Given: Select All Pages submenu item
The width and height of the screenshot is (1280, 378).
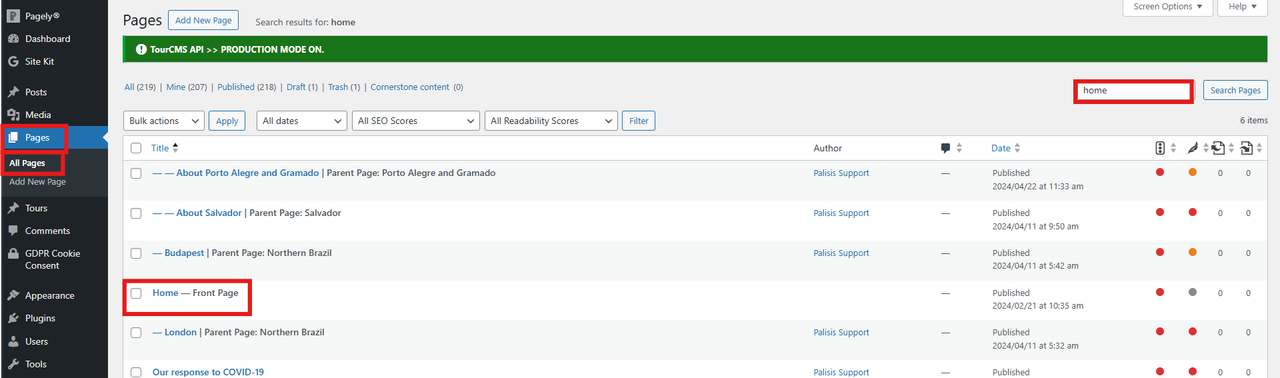Looking at the screenshot, I should tap(28, 162).
